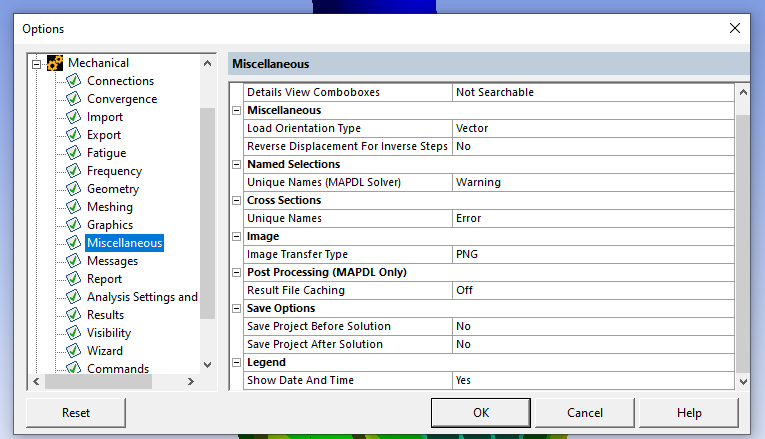Image resolution: width=765 pixels, height=439 pixels.
Task: Click the checkmark icon beside Results
Action: coord(73,315)
